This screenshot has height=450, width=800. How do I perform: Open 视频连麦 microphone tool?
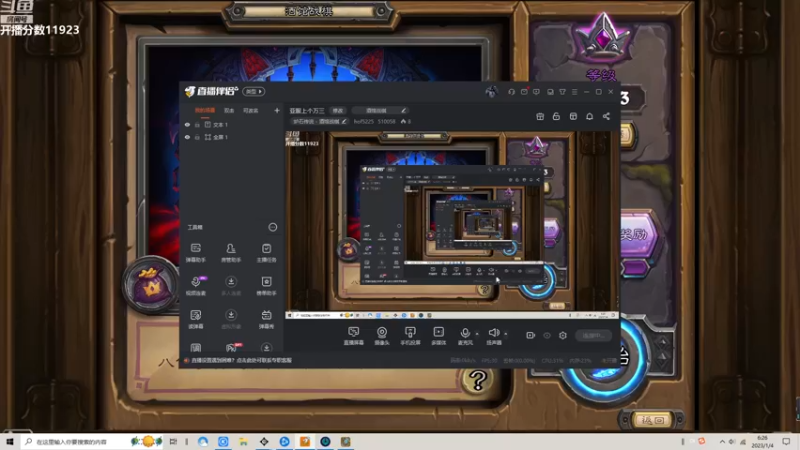(x=195, y=286)
